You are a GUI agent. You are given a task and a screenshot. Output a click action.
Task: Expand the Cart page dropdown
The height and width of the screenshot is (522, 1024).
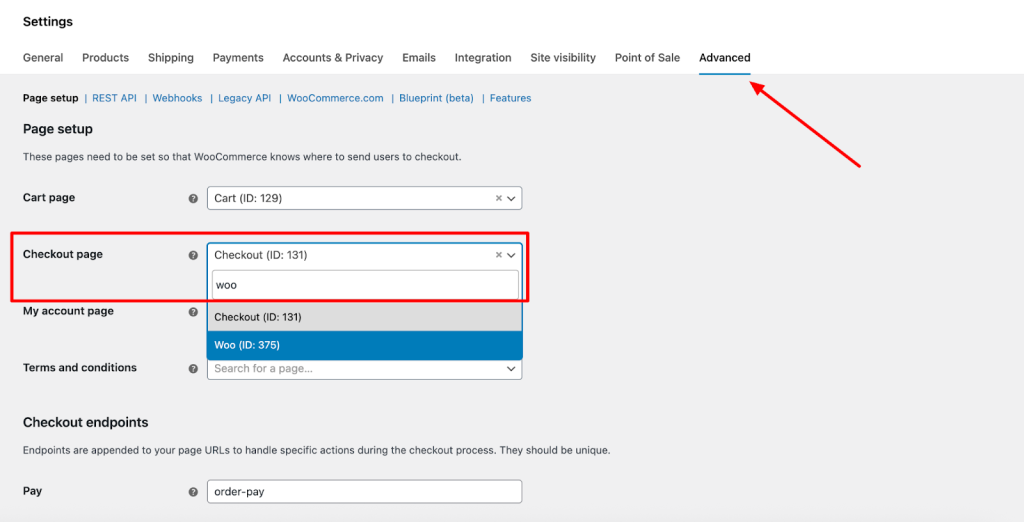pos(512,199)
